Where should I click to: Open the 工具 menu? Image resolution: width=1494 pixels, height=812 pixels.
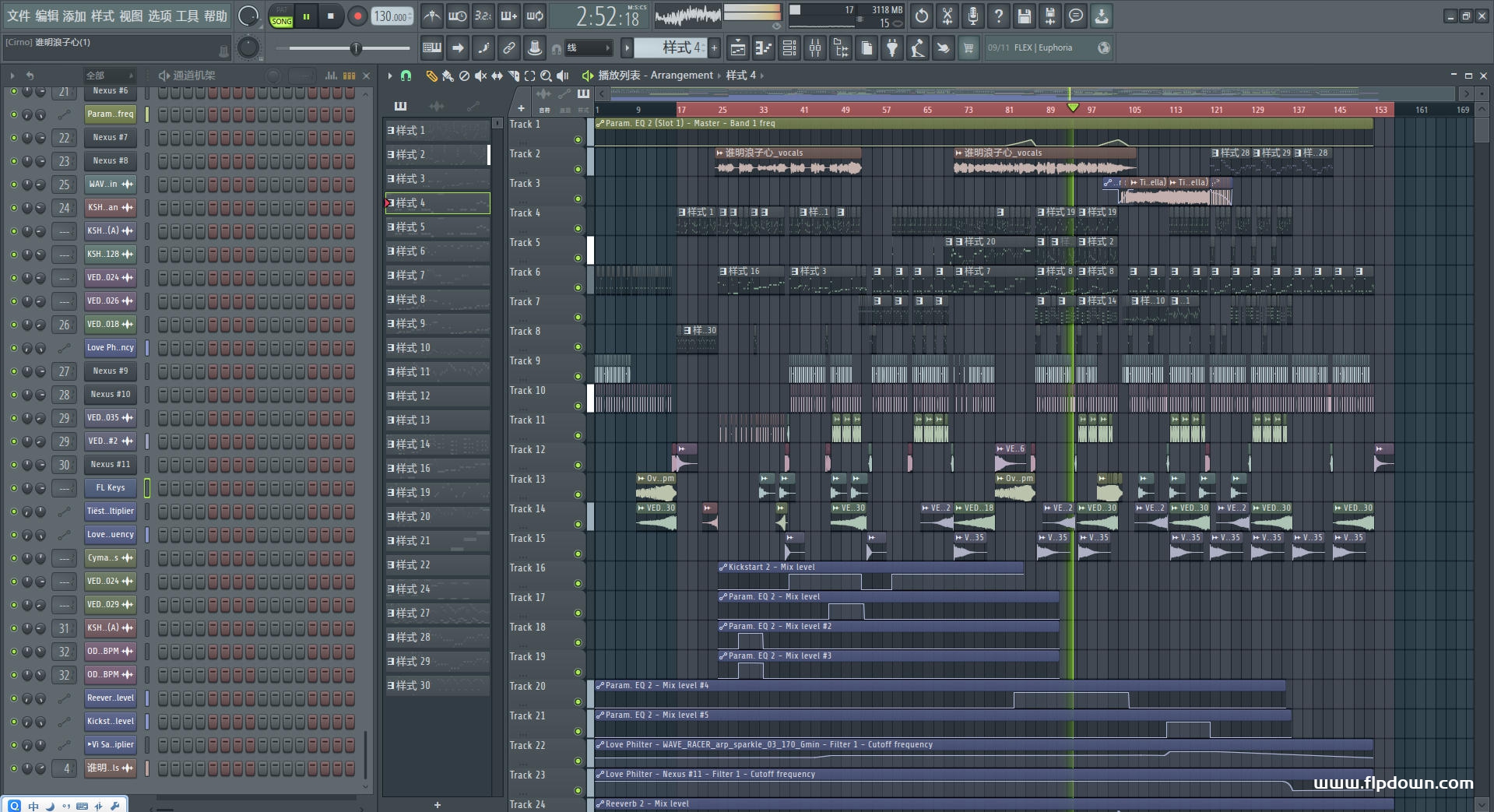187,16
